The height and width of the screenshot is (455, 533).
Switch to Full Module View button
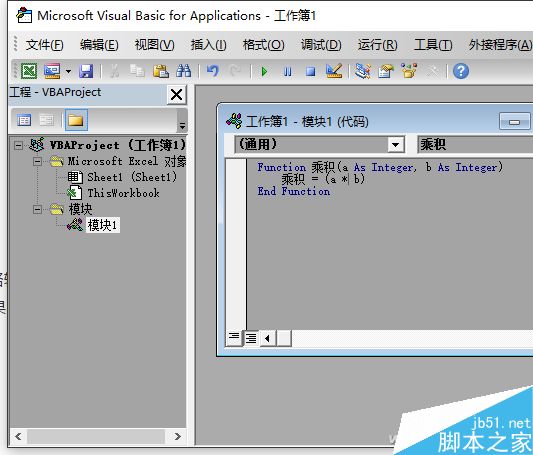click(251, 338)
